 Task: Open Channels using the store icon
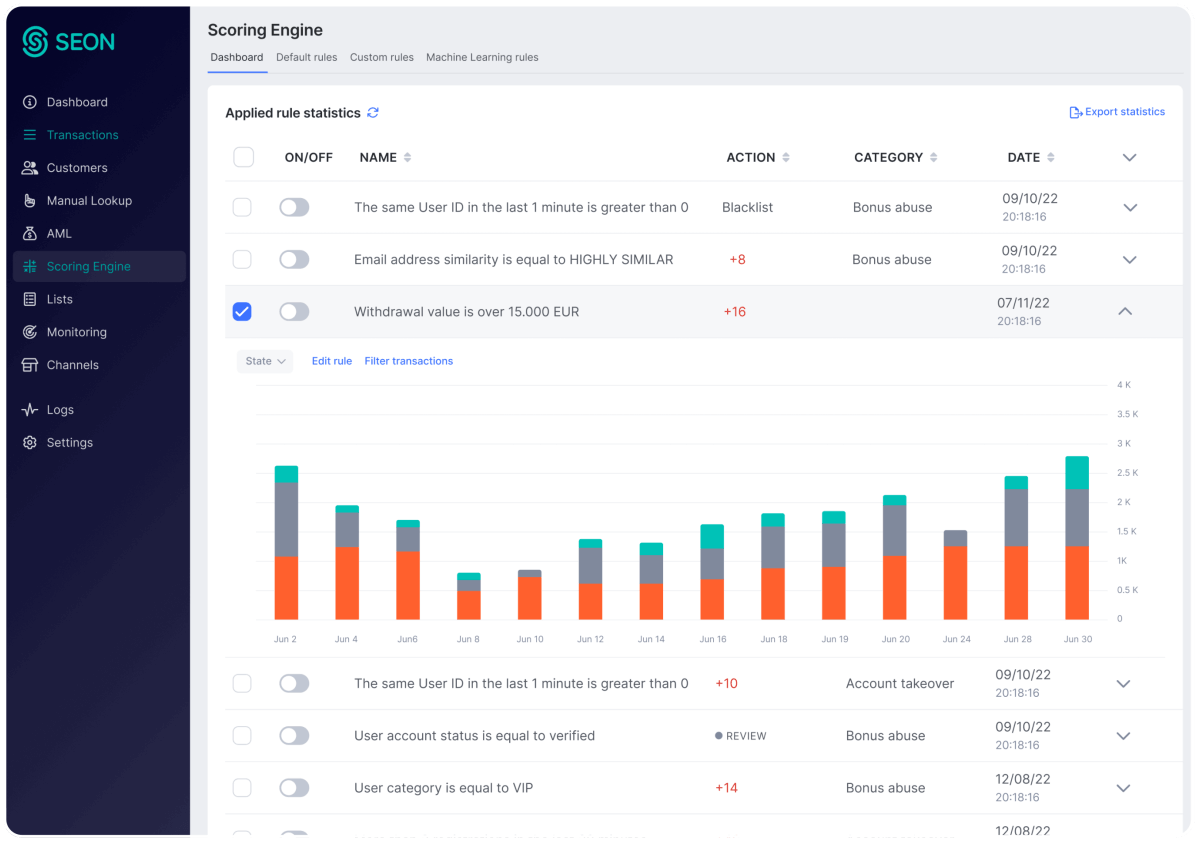pos(30,365)
